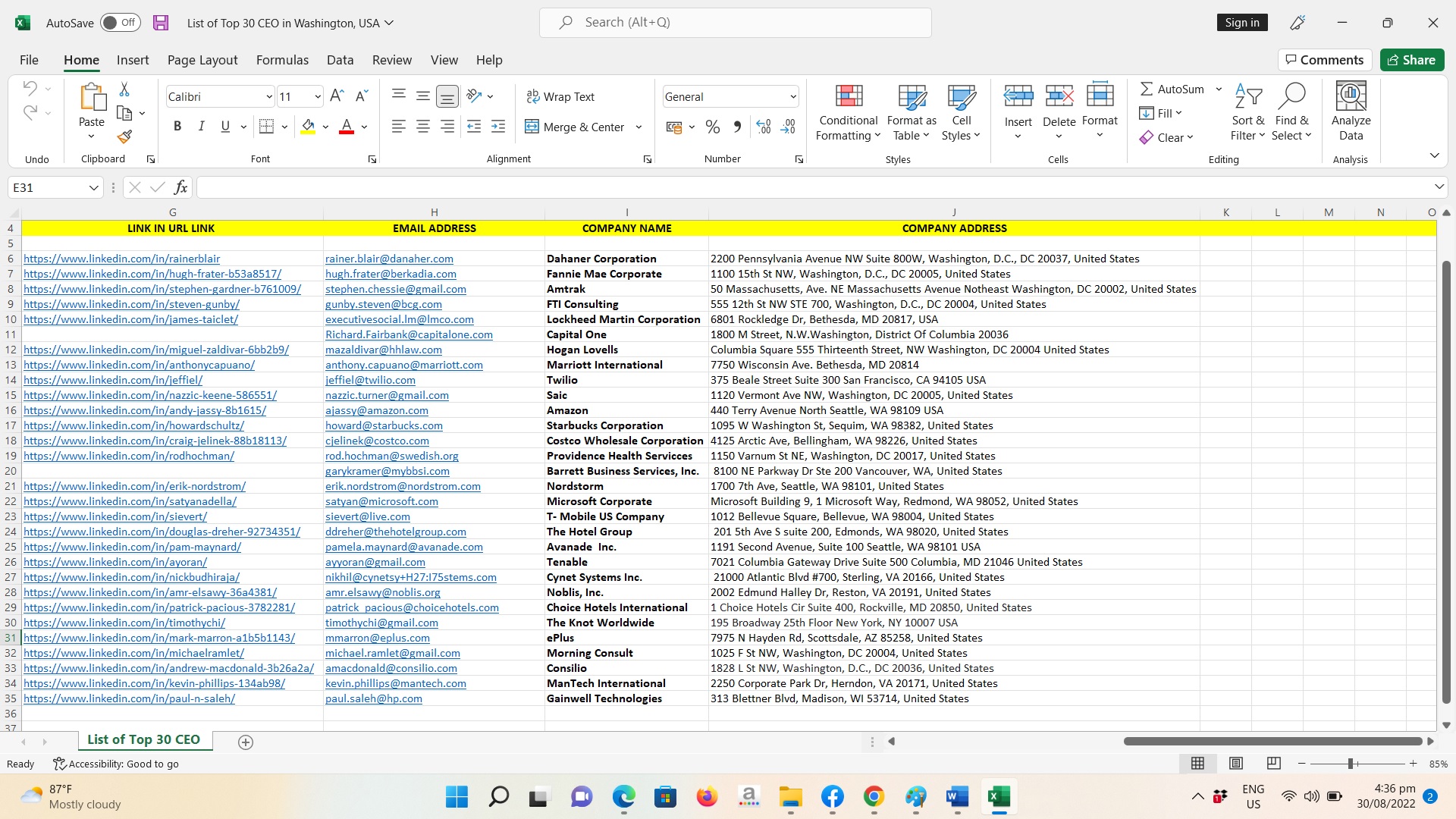Open rainer.blair@danaher.com email link
The height and width of the screenshot is (819, 1456).
[x=389, y=259]
